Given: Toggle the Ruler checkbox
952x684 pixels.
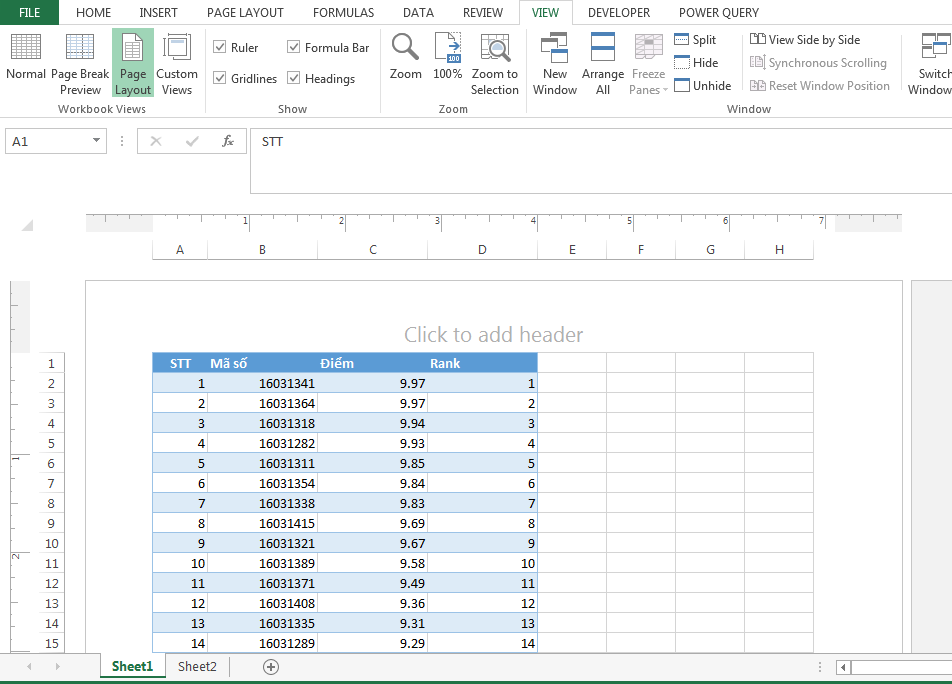Looking at the screenshot, I should [x=220, y=47].
